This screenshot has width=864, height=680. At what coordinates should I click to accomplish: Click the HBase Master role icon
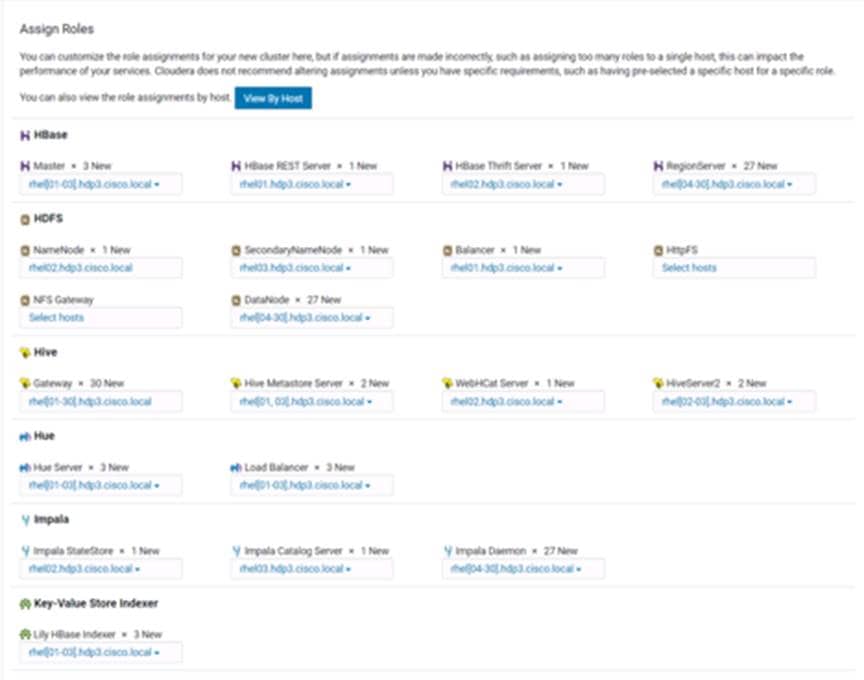(25, 166)
